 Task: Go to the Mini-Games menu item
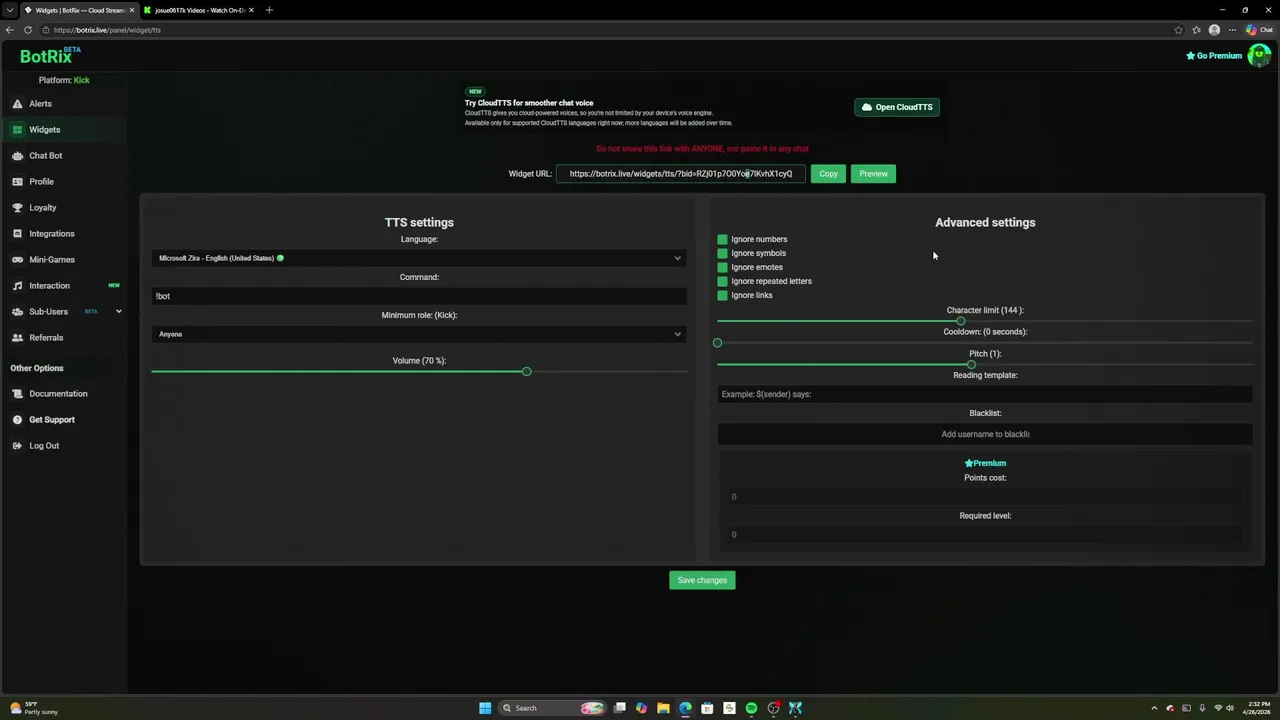(63, 260)
